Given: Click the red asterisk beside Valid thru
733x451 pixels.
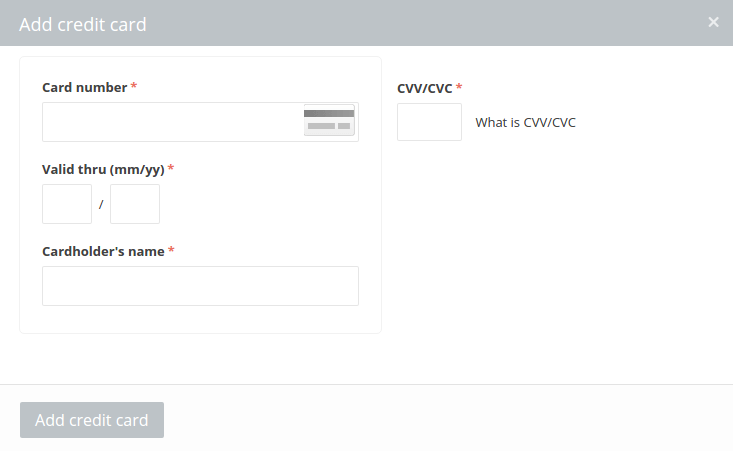Looking at the screenshot, I should (x=171, y=167).
